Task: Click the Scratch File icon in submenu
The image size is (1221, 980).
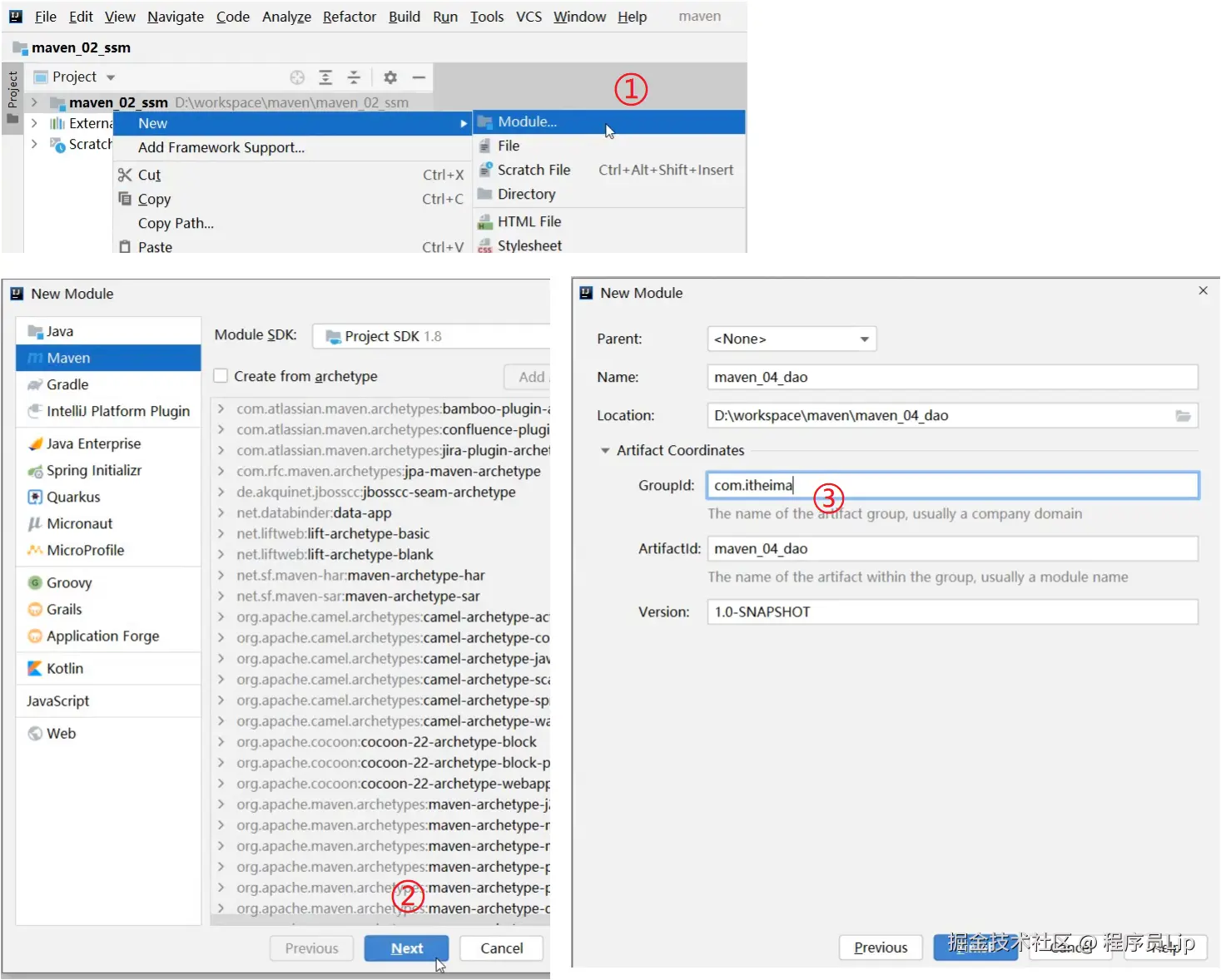Action: [x=485, y=170]
